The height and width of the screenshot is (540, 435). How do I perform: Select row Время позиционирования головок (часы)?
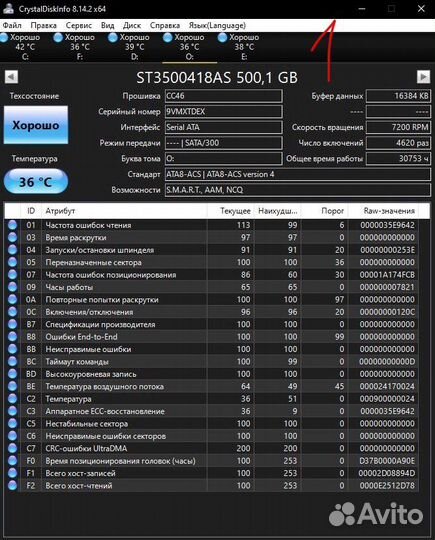(212, 461)
